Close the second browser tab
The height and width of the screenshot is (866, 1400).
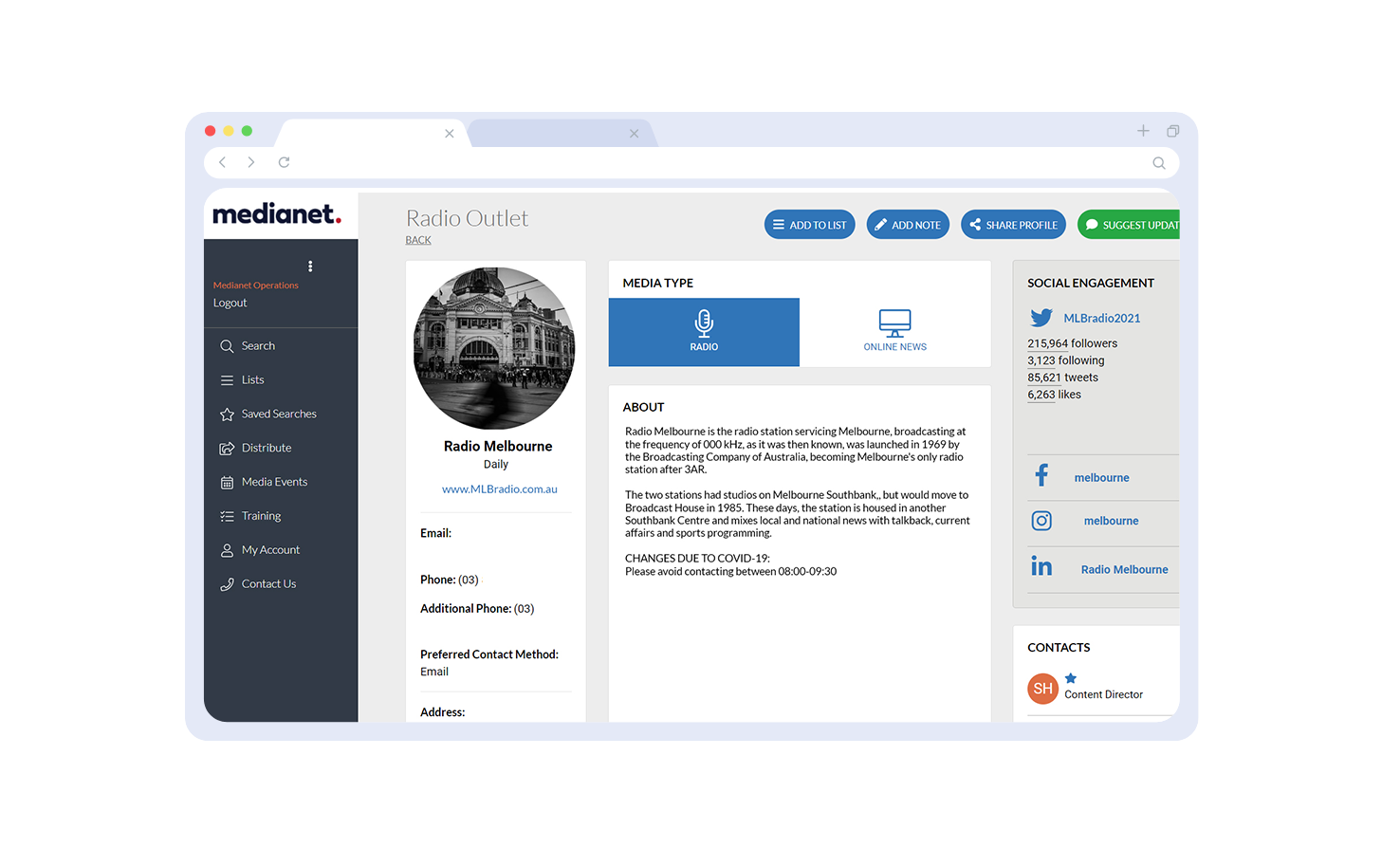pos(635,134)
